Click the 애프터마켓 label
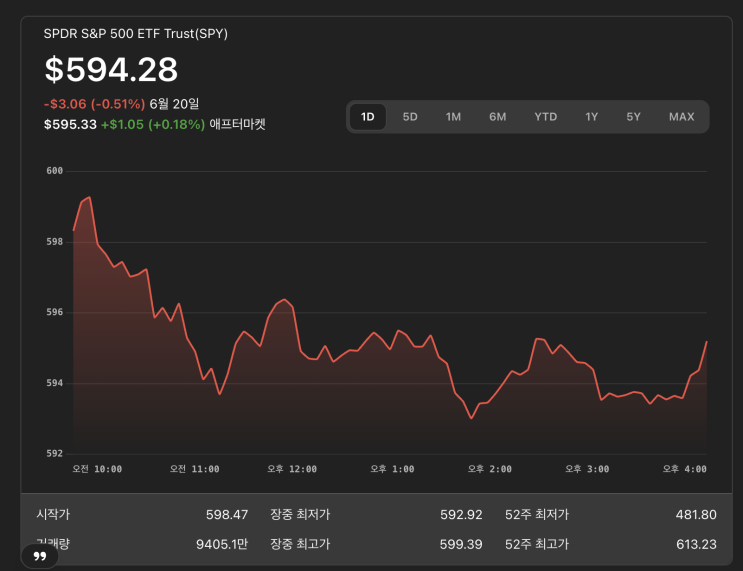Image resolution: width=743 pixels, height=571 pixels. [x=237, y=124]
